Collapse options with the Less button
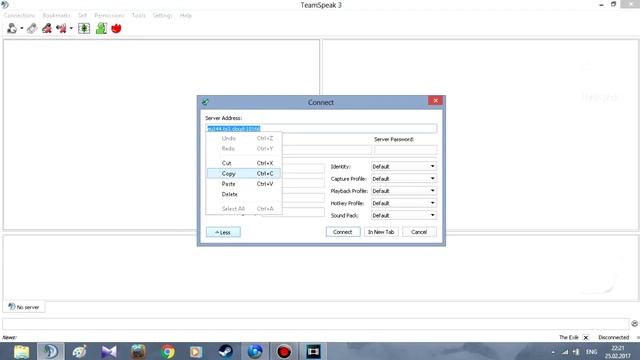 coord(223,232)
